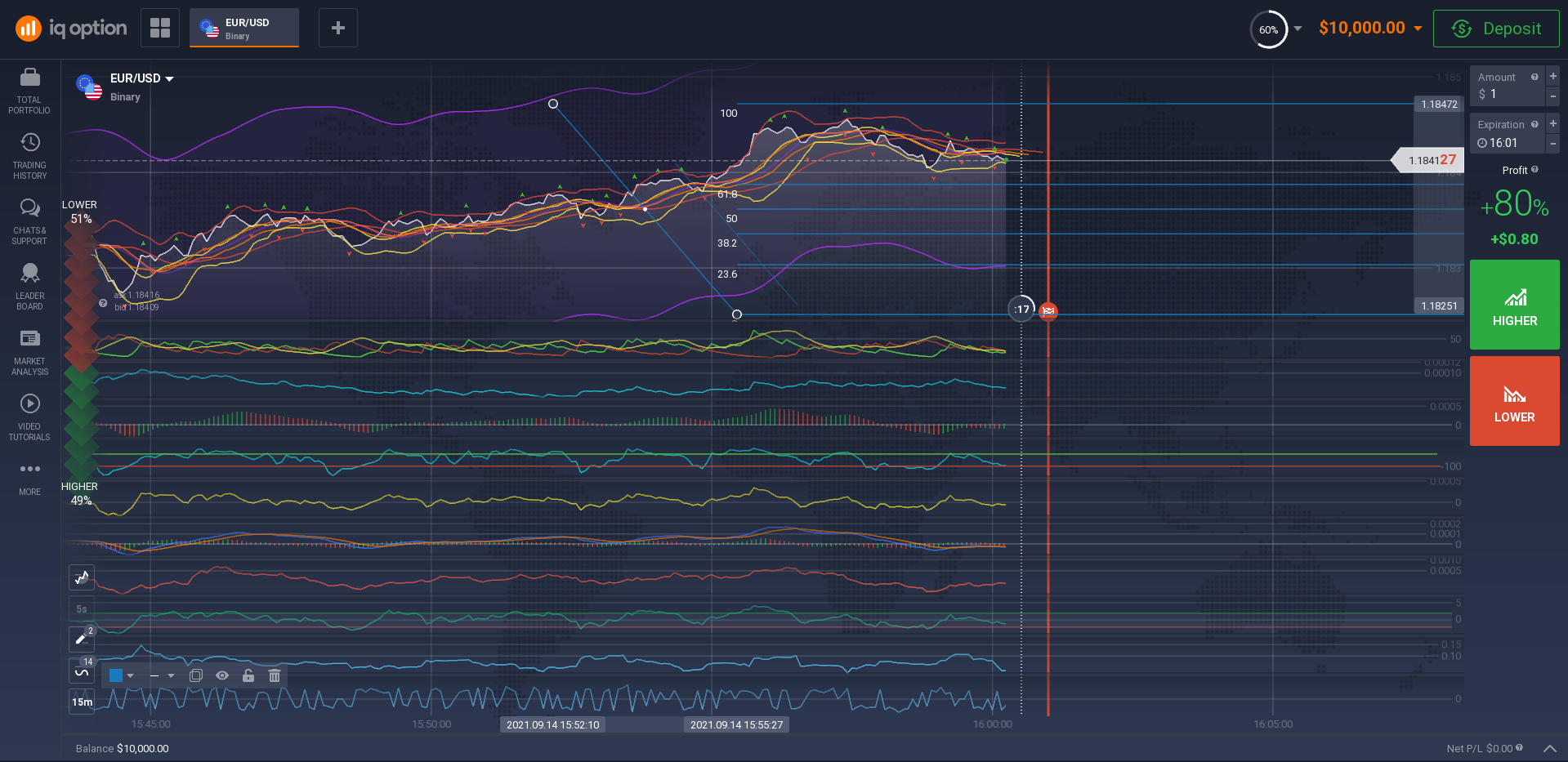Click the iq option logo
The image size is (1568, 762).
click(72, 29)
